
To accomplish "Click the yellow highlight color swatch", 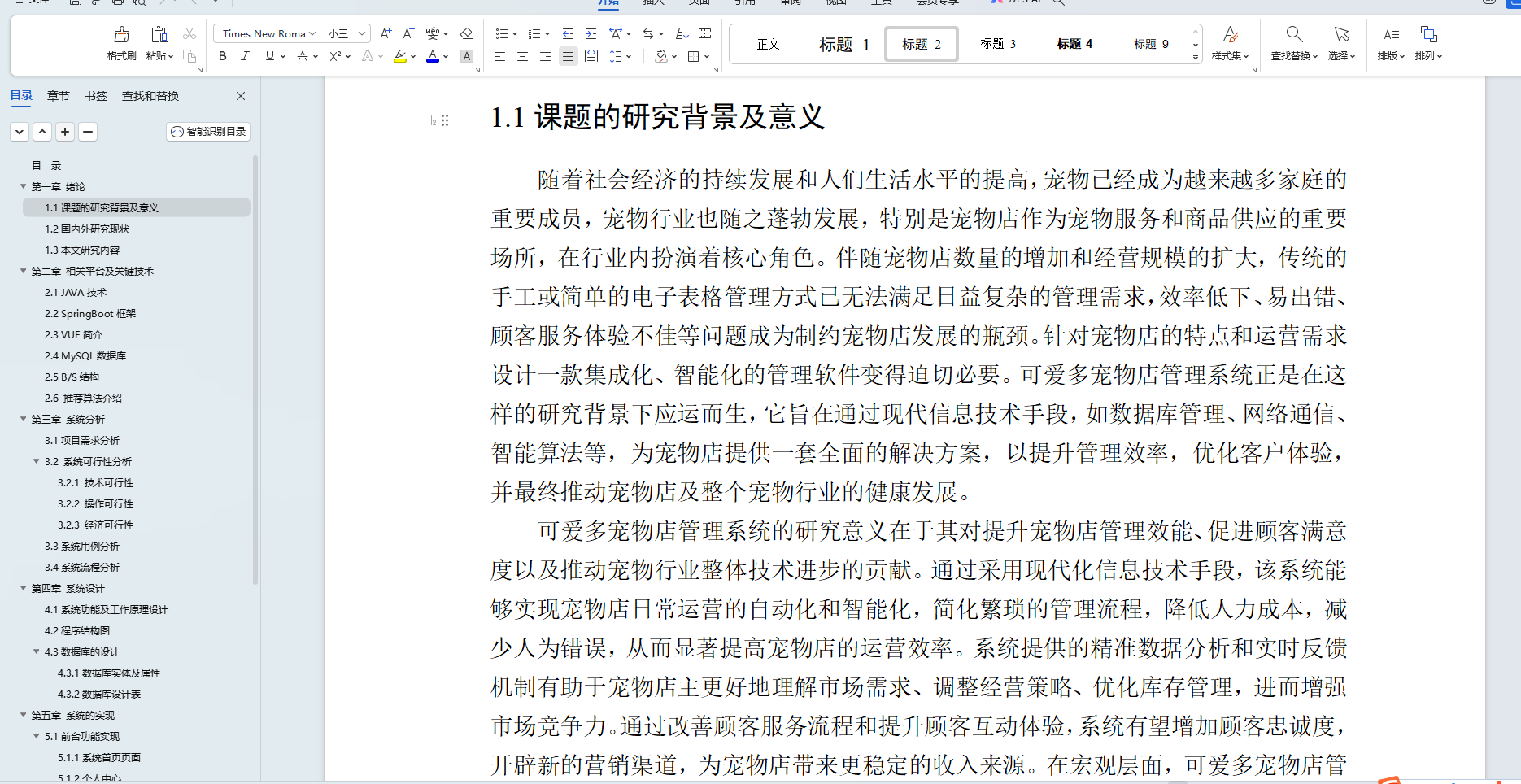I will (x=400, y=56).
